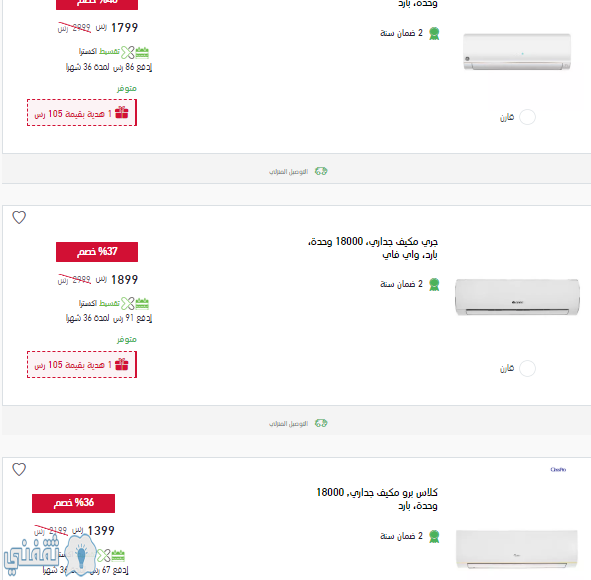Add Class Pro AC to wishlist heart
Image resolution: width=591 pixels, height=580 pixels.
pyautogui.click(x=19, y=469)
